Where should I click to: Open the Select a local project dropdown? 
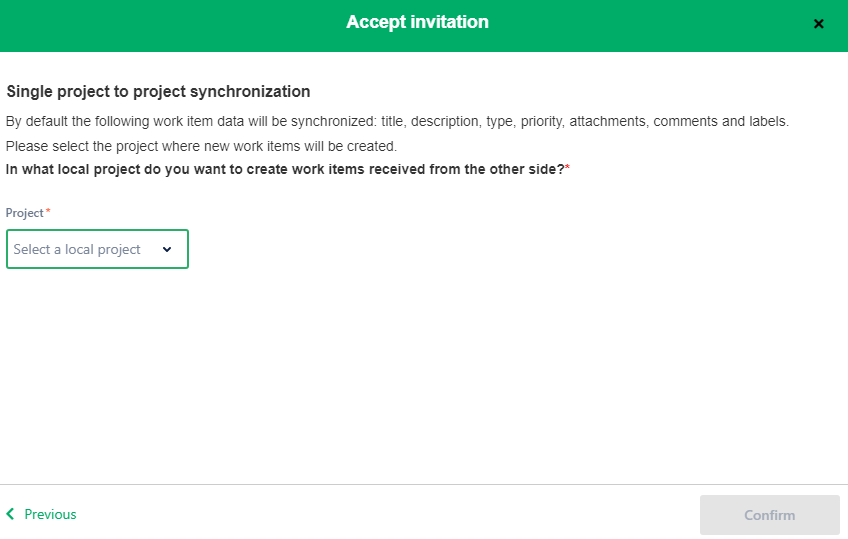[x=97, y=249]
